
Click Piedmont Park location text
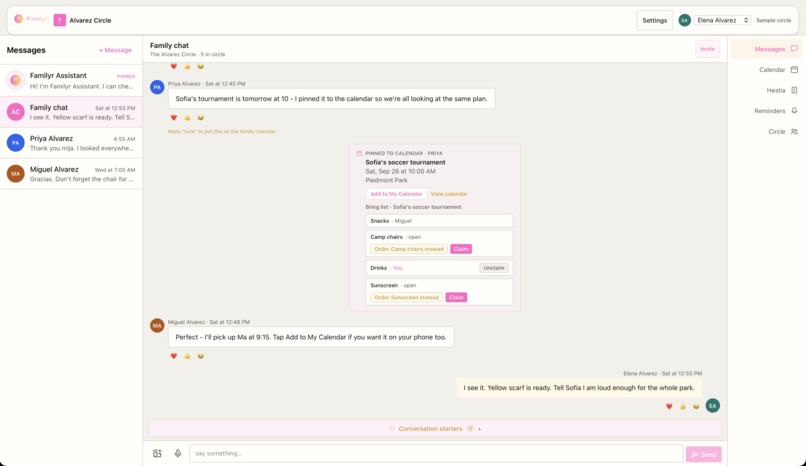[386, 180]
